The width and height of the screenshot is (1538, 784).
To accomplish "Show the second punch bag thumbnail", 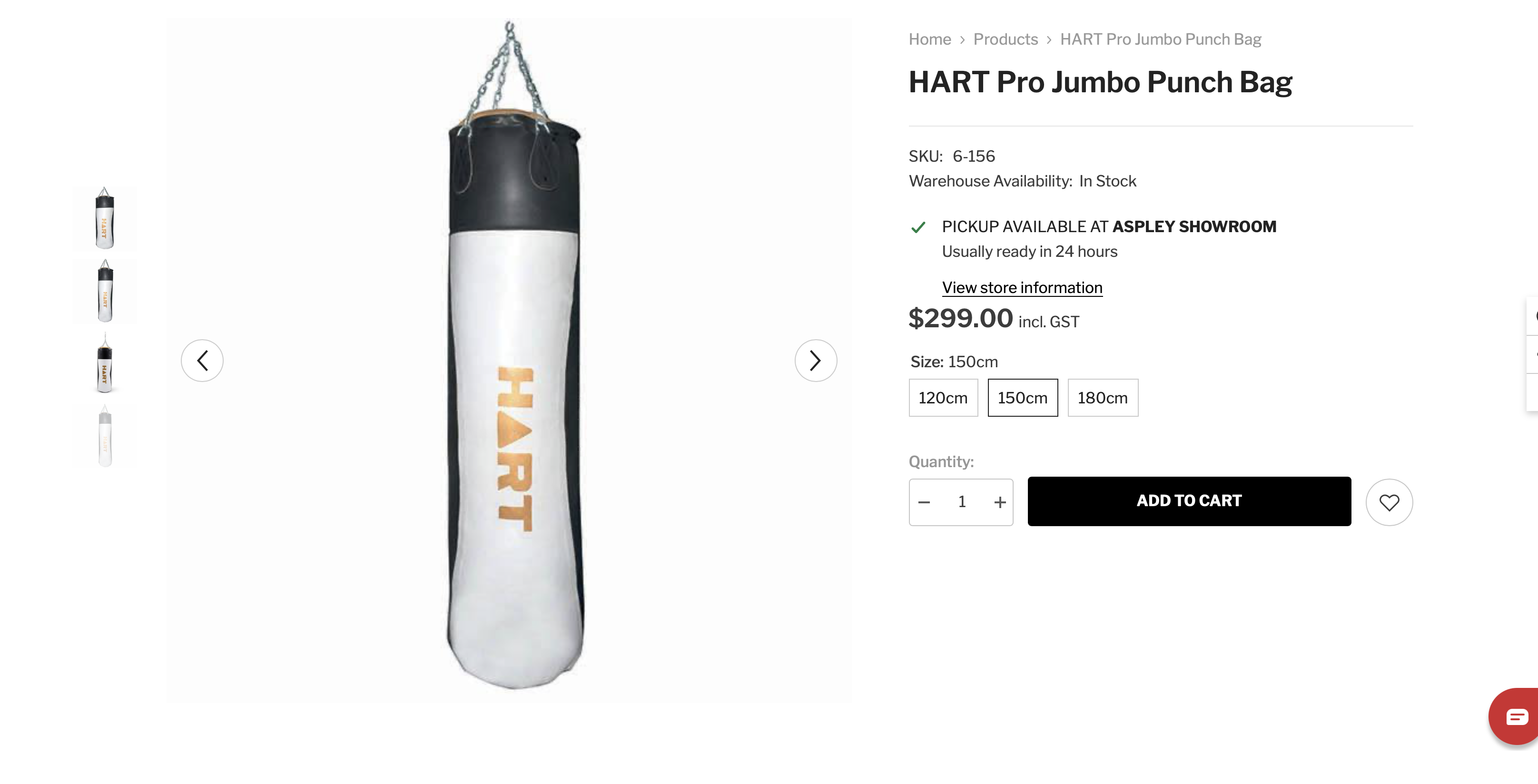I will (x=105, y=291).
